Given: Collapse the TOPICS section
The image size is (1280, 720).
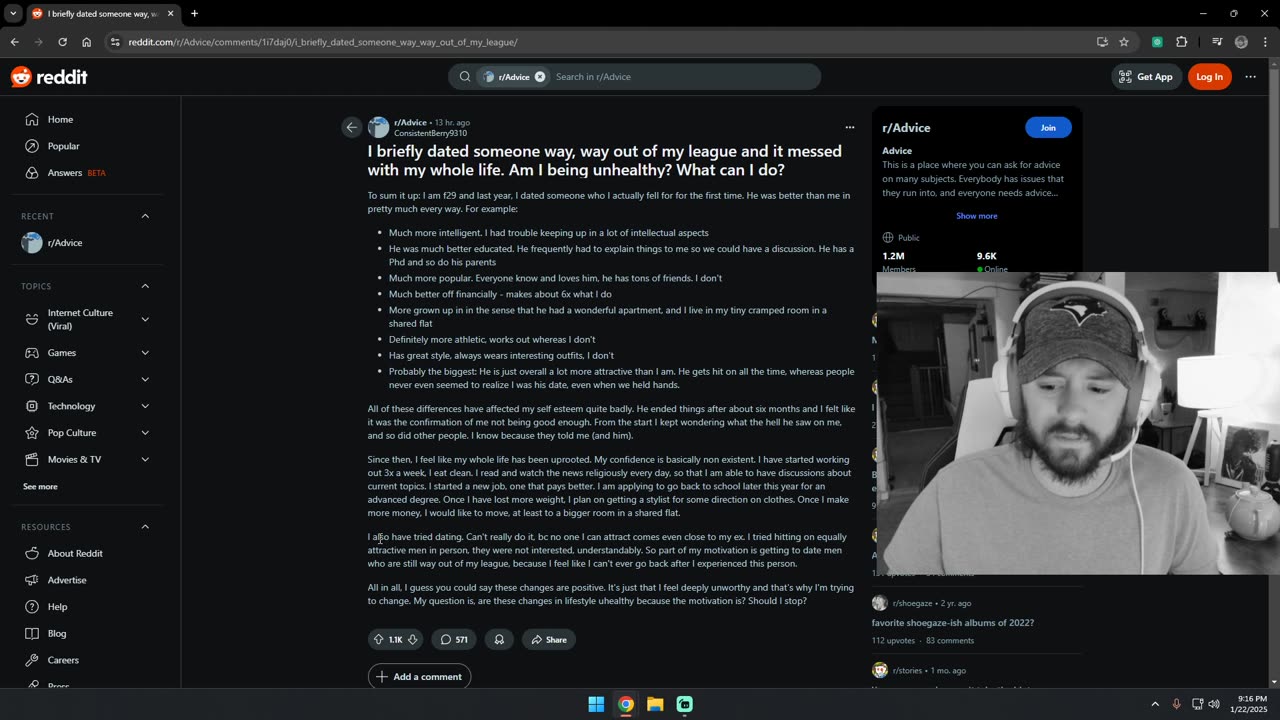Looking at the screenshot, I should (145, 286).
